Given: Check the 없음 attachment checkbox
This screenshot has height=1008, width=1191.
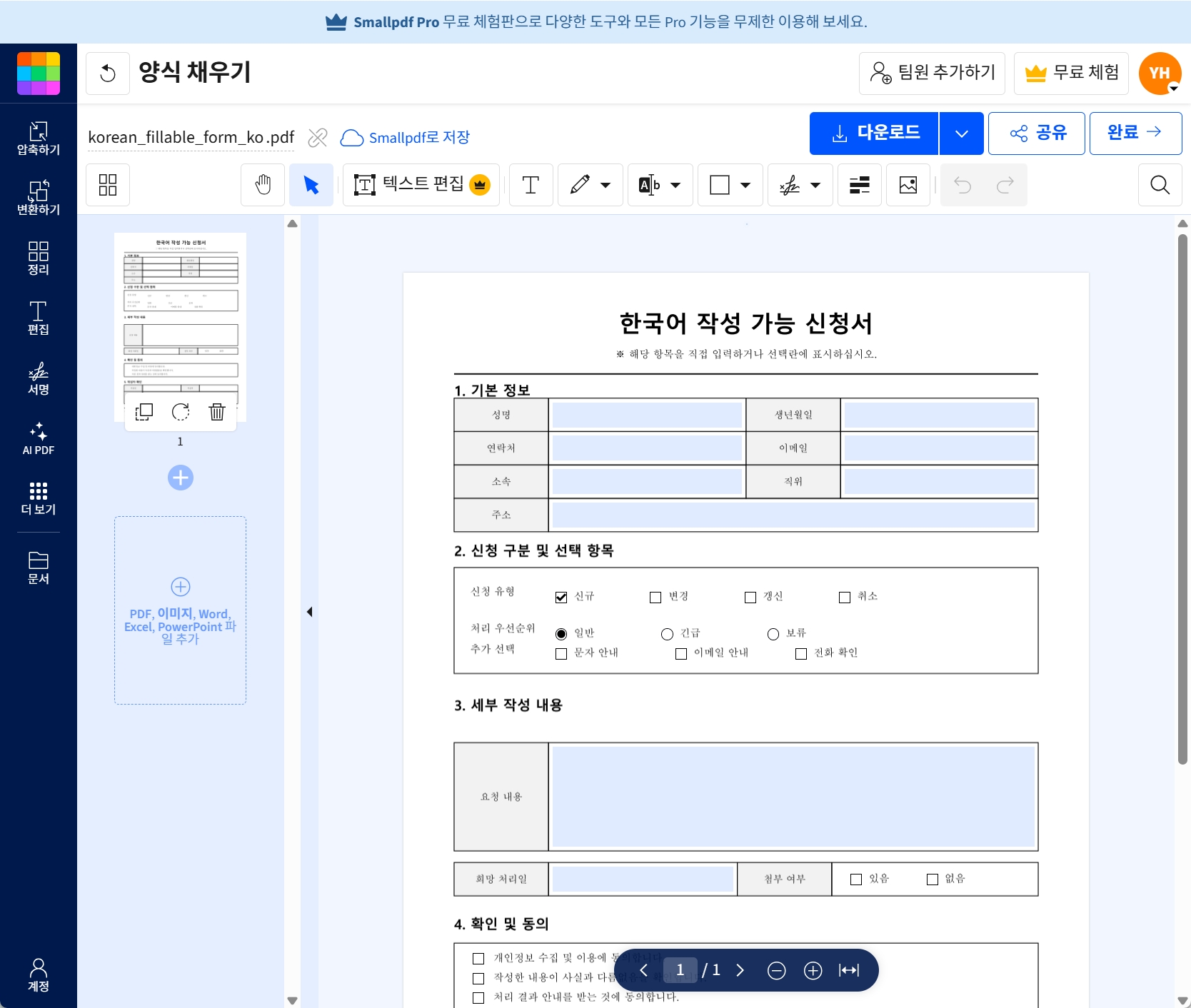Looking at the screenshot, I should [x=933, y=879].
